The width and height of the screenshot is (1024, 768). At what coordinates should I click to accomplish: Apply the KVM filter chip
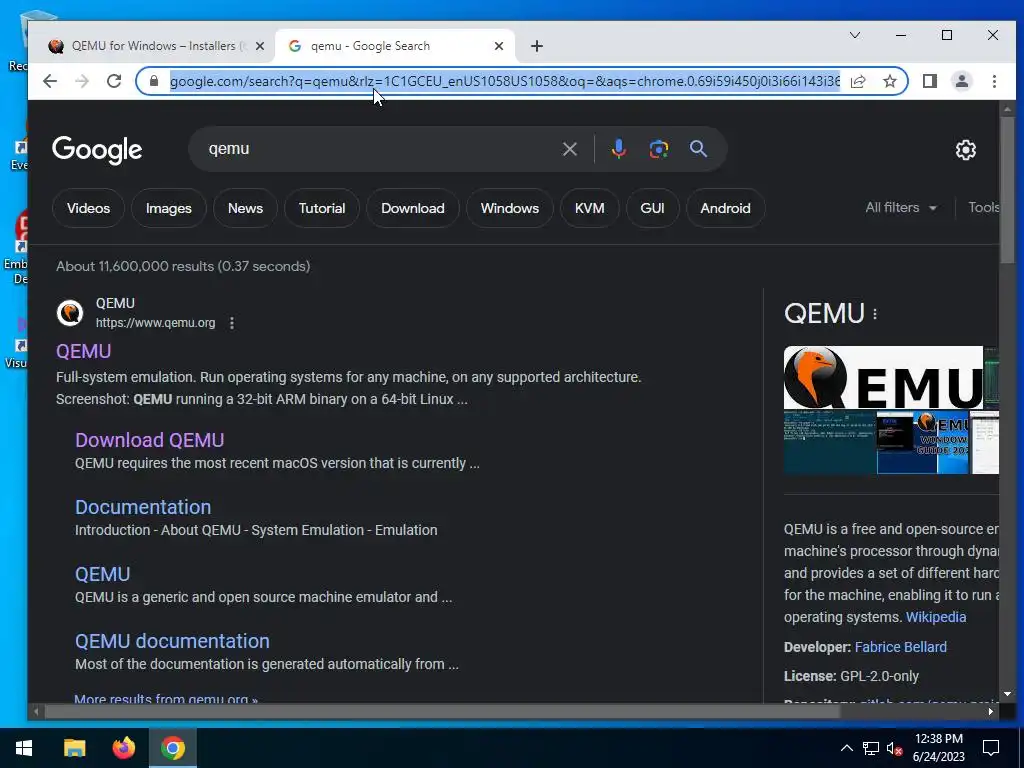pyautogui.click(x=590, y=208)
